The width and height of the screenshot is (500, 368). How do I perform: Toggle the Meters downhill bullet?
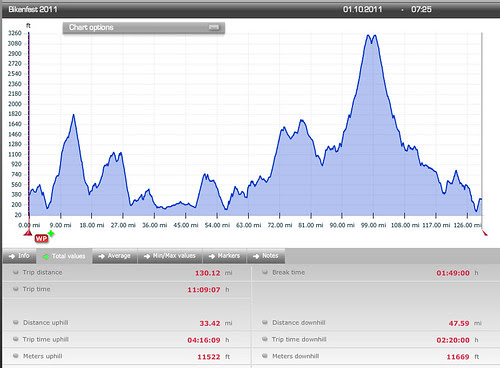tap(265, 356)
